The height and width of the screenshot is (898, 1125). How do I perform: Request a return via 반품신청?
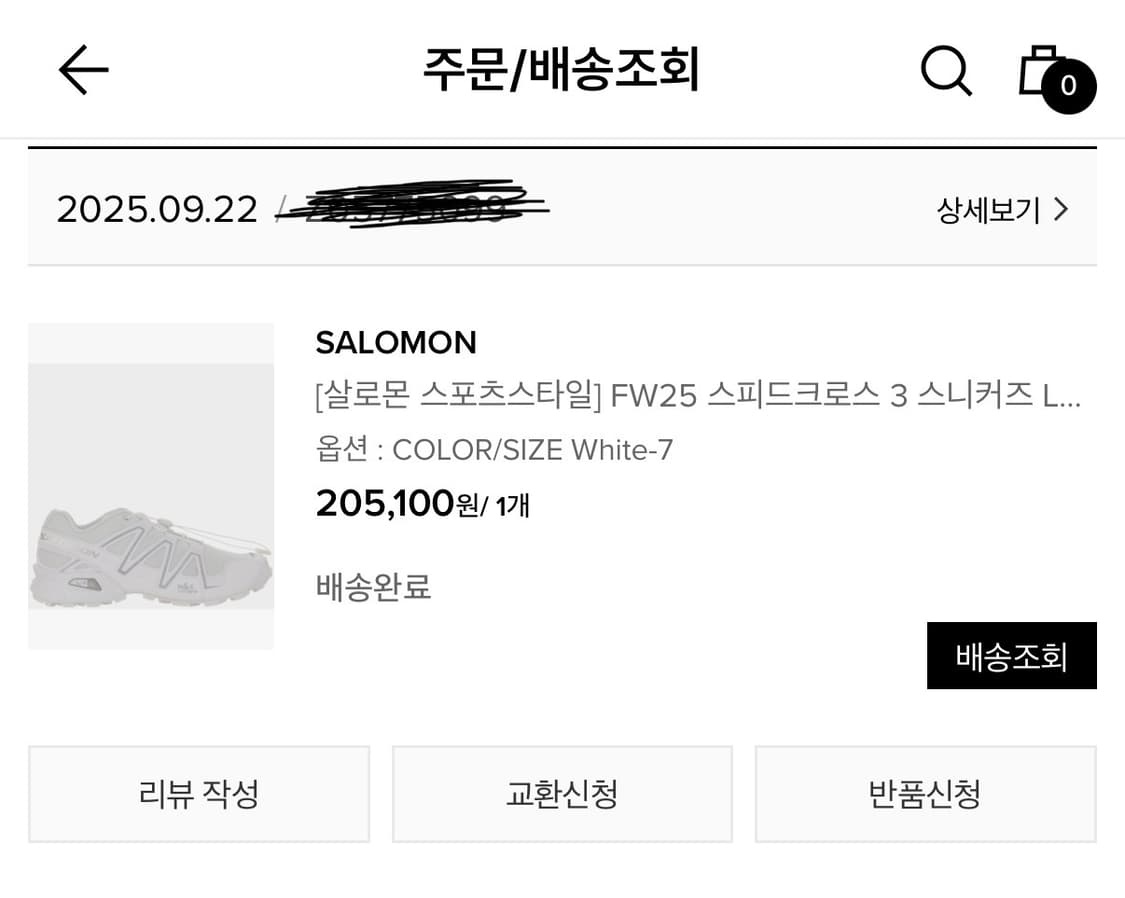pos(925,794)
